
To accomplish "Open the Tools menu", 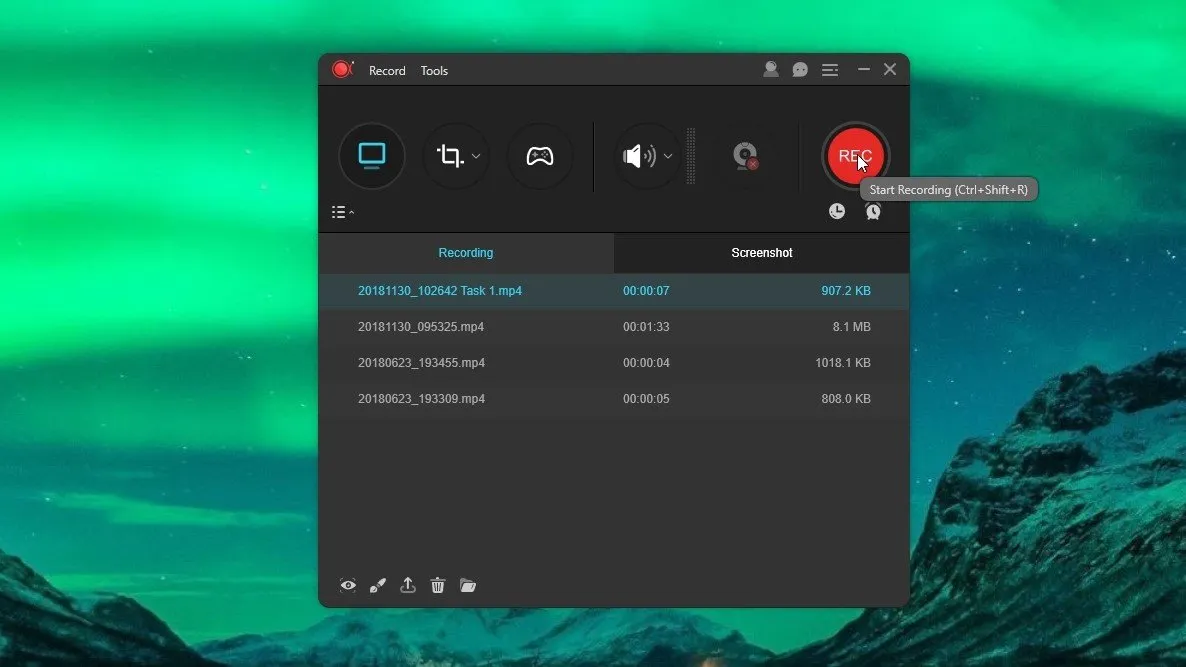I will coord(434,71).
